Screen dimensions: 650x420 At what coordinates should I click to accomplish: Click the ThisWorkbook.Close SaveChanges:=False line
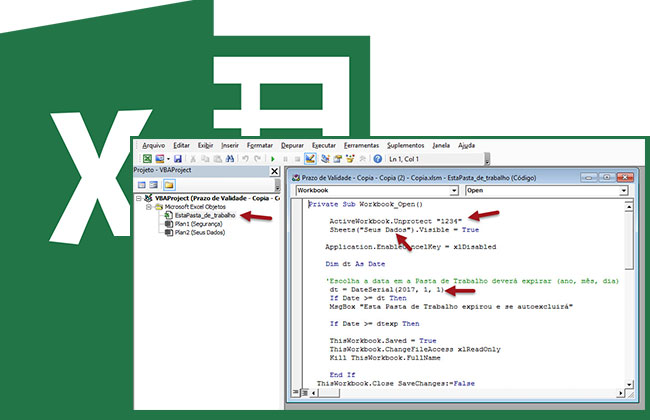click(395, 384)
